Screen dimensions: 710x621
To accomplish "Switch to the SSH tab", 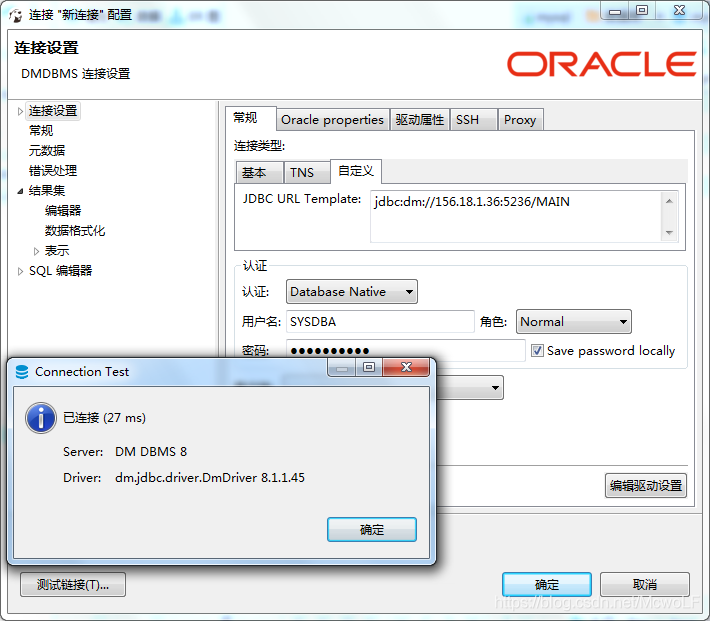I will (473, 120).
